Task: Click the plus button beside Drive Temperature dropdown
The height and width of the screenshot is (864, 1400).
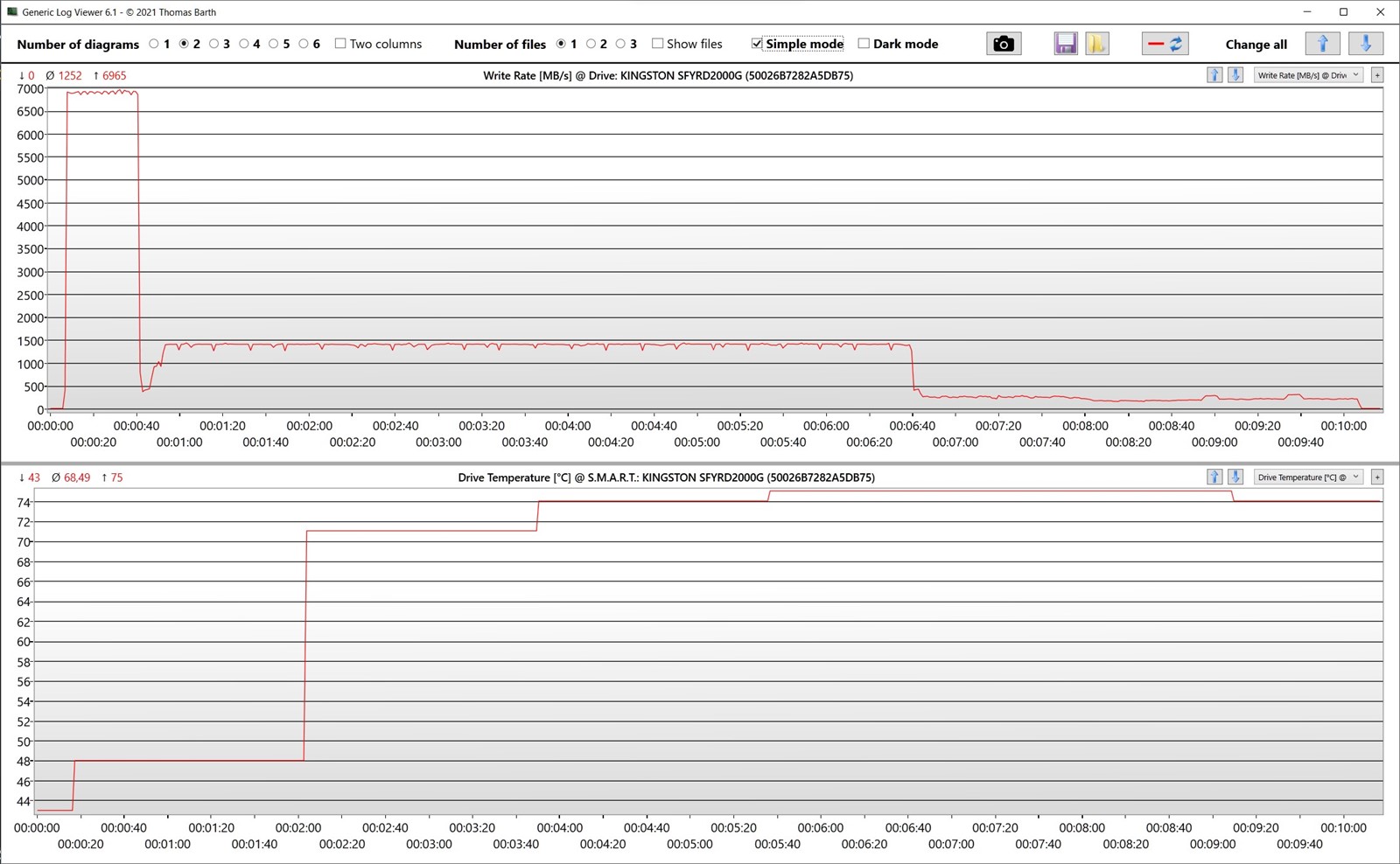Action: point(1377,477)
